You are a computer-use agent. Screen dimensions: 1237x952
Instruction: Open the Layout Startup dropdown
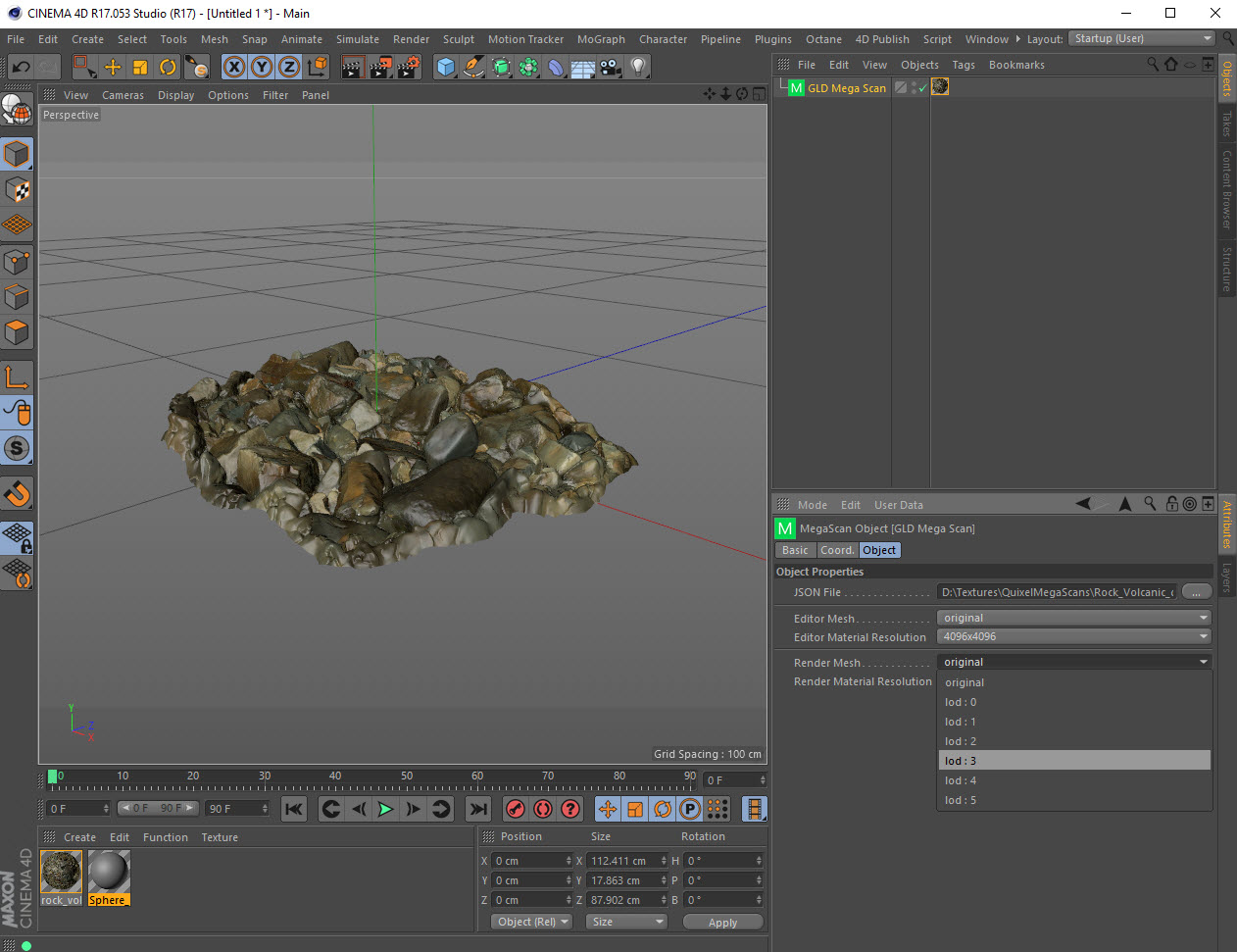(x=1142, y=38)
